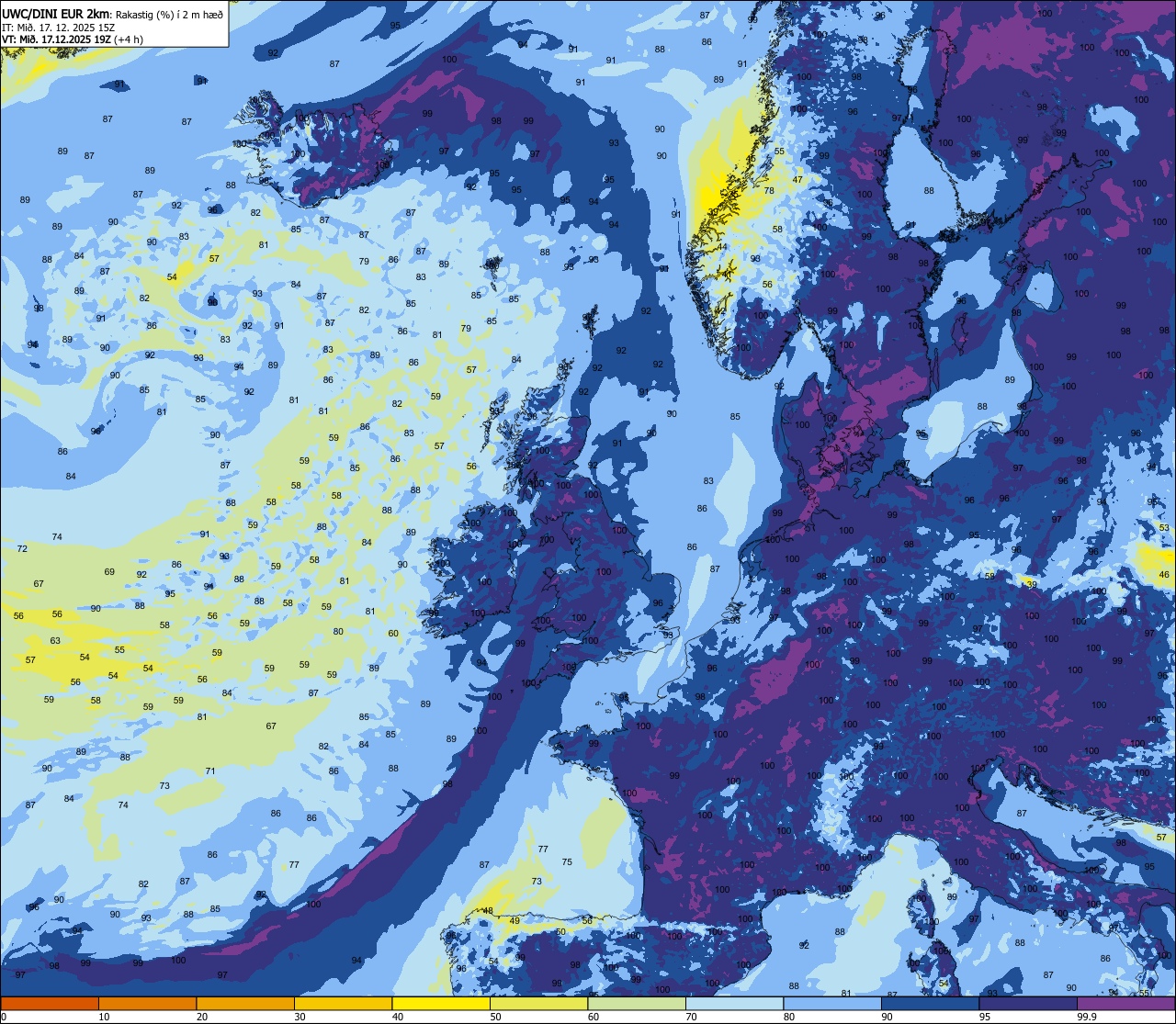The height and width of the screenshot is (1024, 1176).
Task: Click the '40' legend scale label
Action: click(398, 1017)
